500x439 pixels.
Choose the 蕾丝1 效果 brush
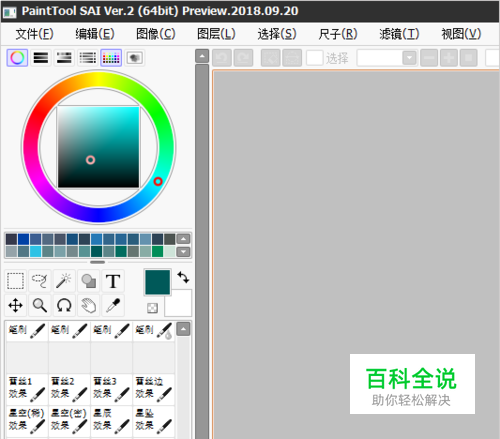click(27, 389)
